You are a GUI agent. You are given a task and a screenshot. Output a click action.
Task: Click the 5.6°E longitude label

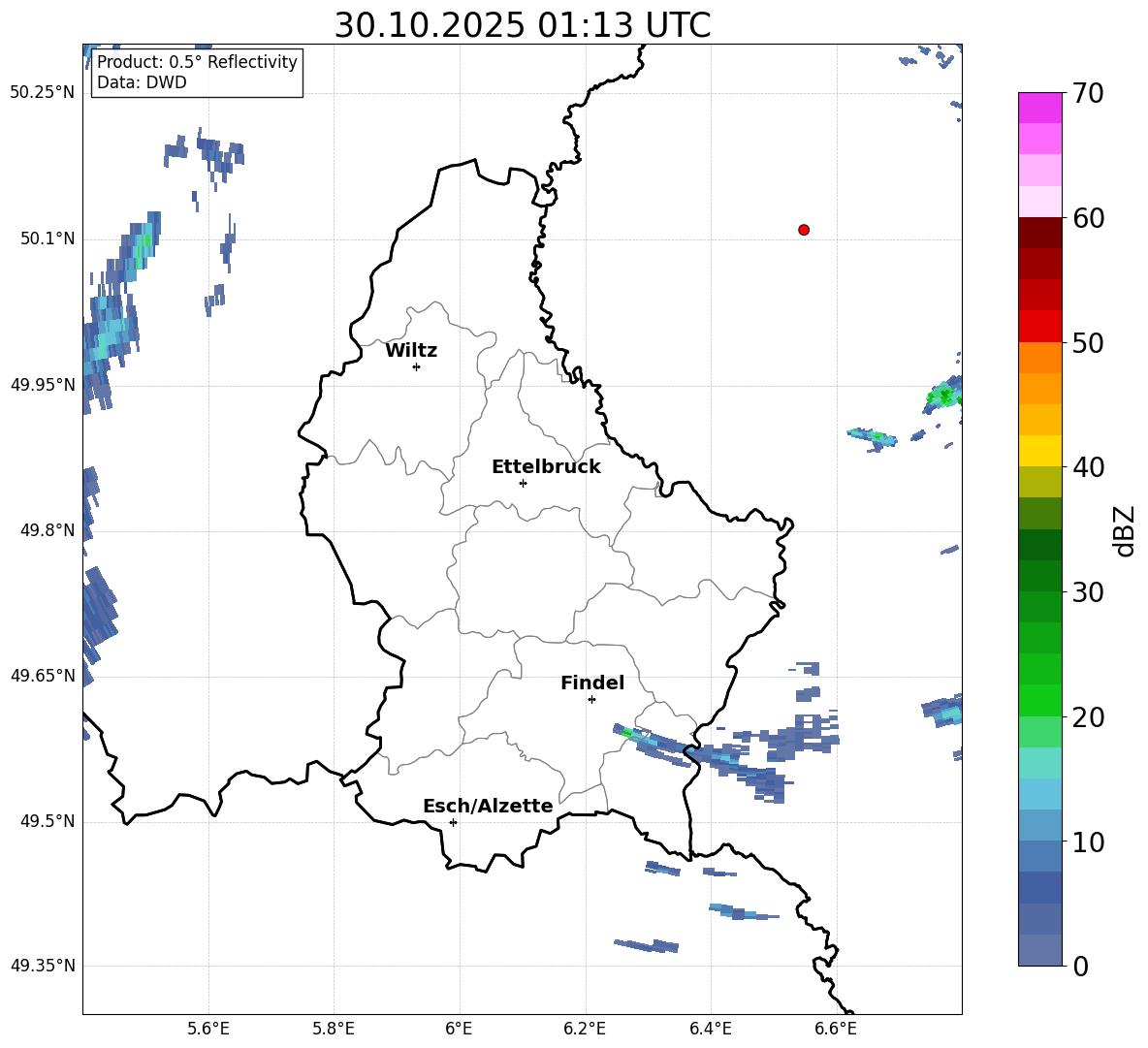208,1029
